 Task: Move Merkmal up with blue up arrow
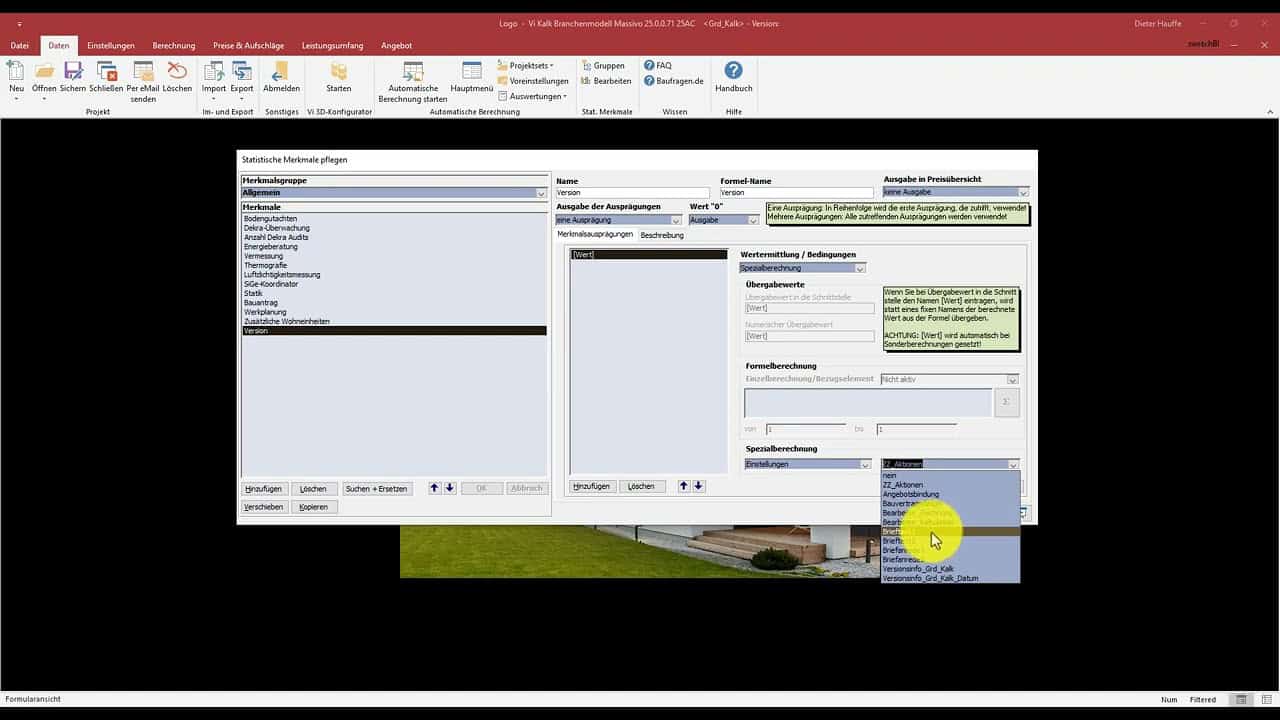[x=434, y=488]
